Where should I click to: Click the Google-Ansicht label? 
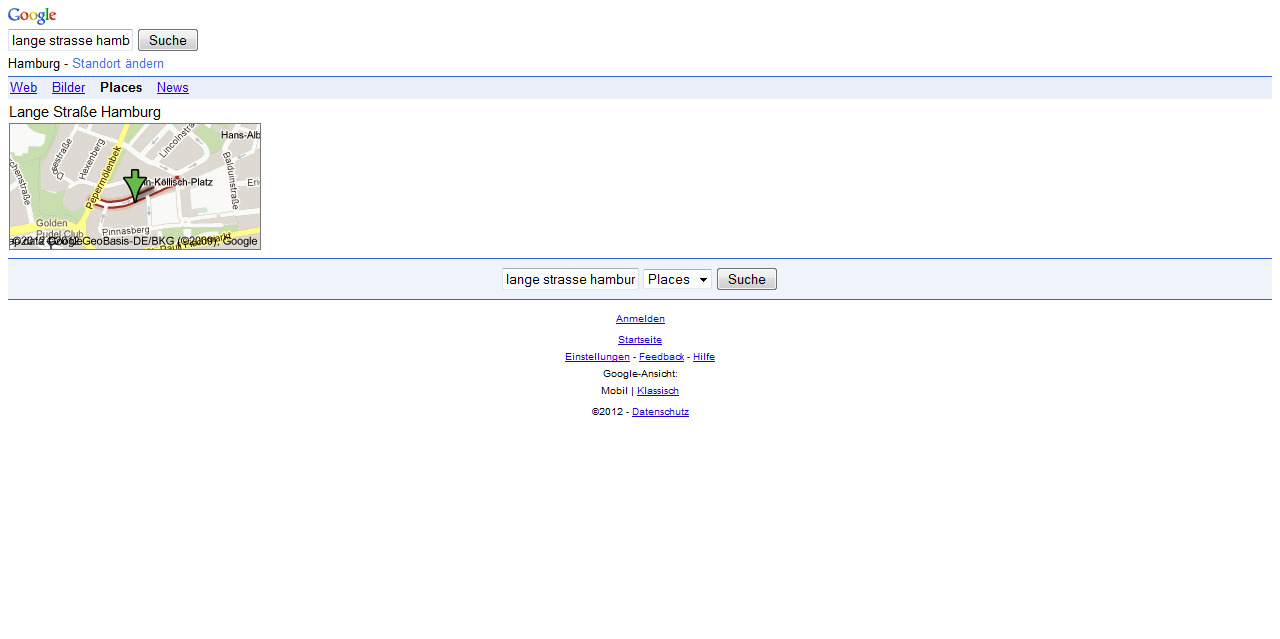[640, 374]
